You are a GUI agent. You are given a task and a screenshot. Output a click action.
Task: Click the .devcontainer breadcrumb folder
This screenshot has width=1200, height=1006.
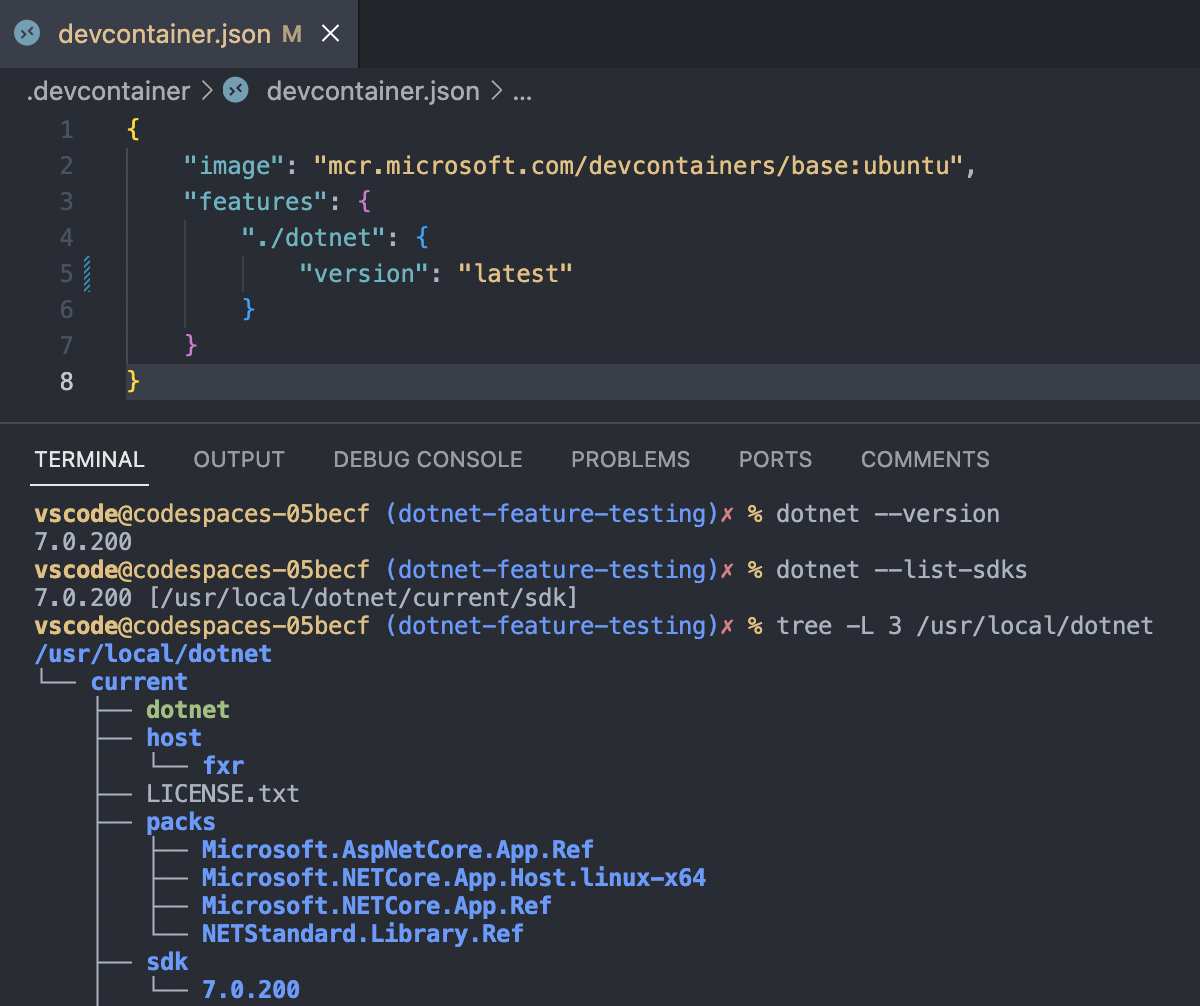tap(108, 92)
